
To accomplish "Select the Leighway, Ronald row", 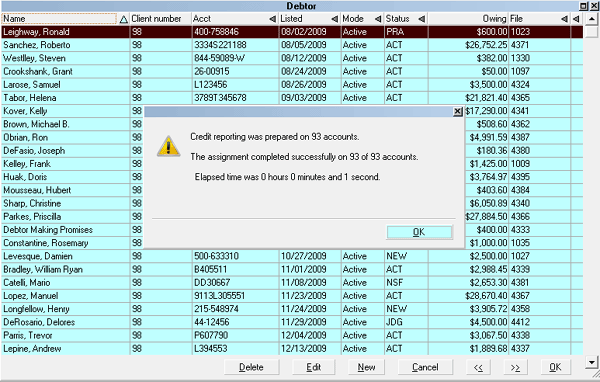I will (292, 32).
